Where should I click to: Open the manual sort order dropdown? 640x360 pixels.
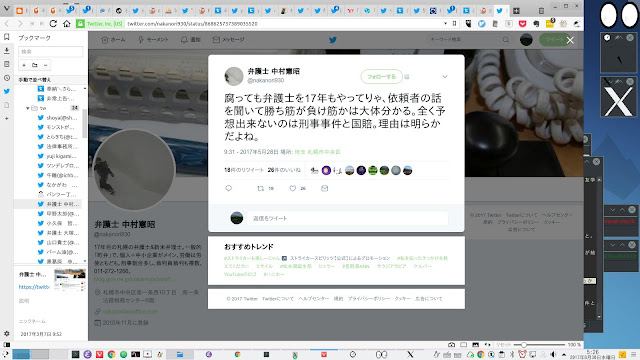point(51,79)
